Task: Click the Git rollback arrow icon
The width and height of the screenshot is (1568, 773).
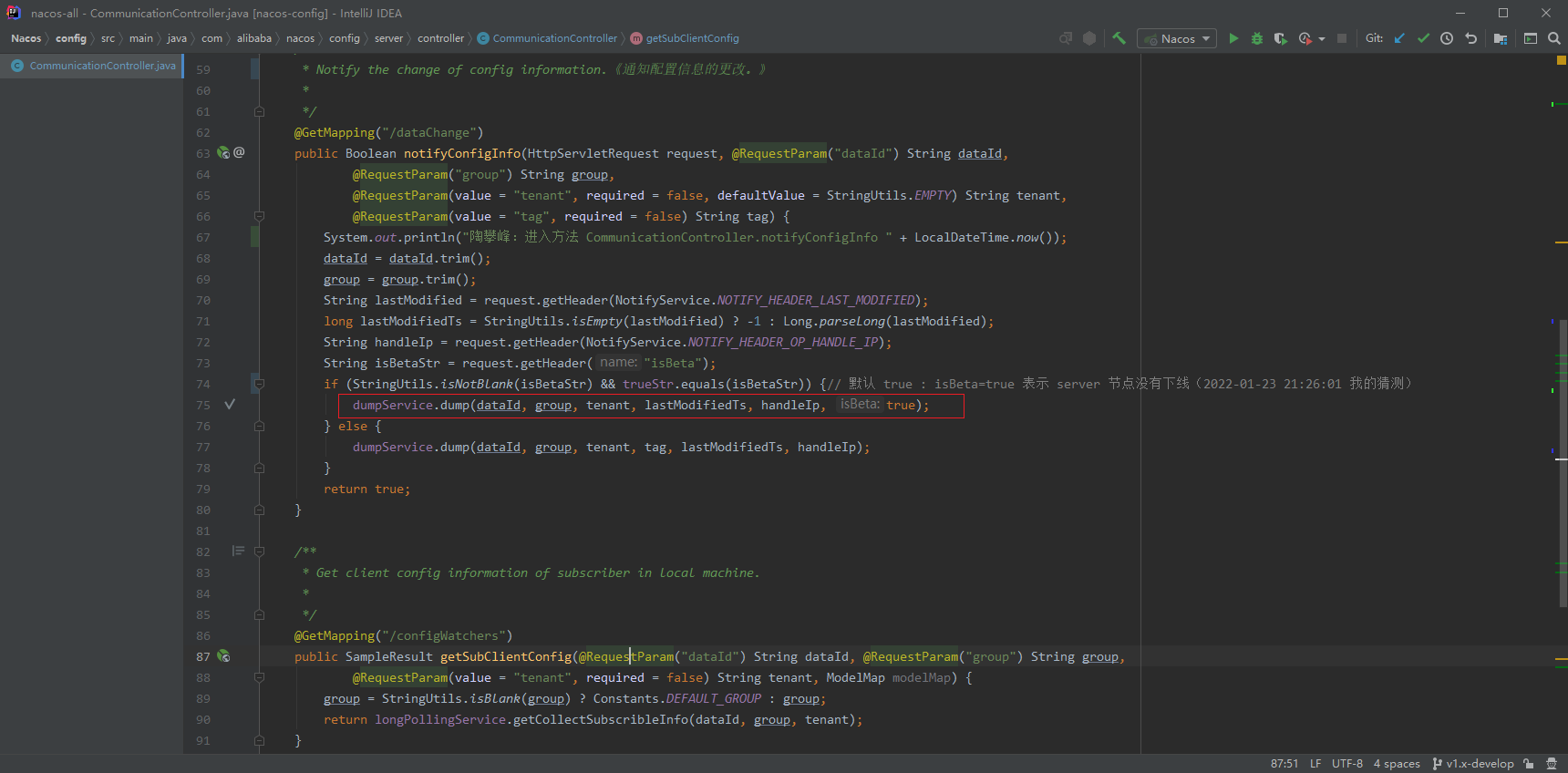Action: [x=1470, y=38]
